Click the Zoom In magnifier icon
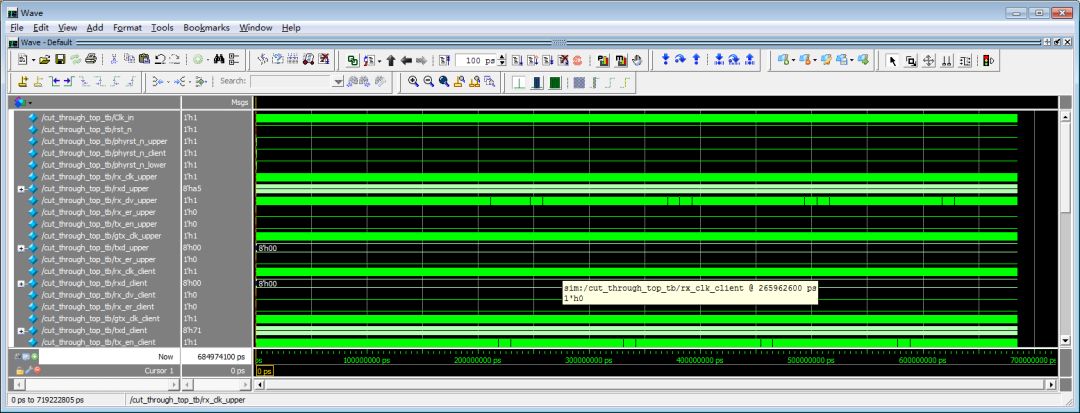Viewport: 1080px width, 413px height. pos(413,81)
